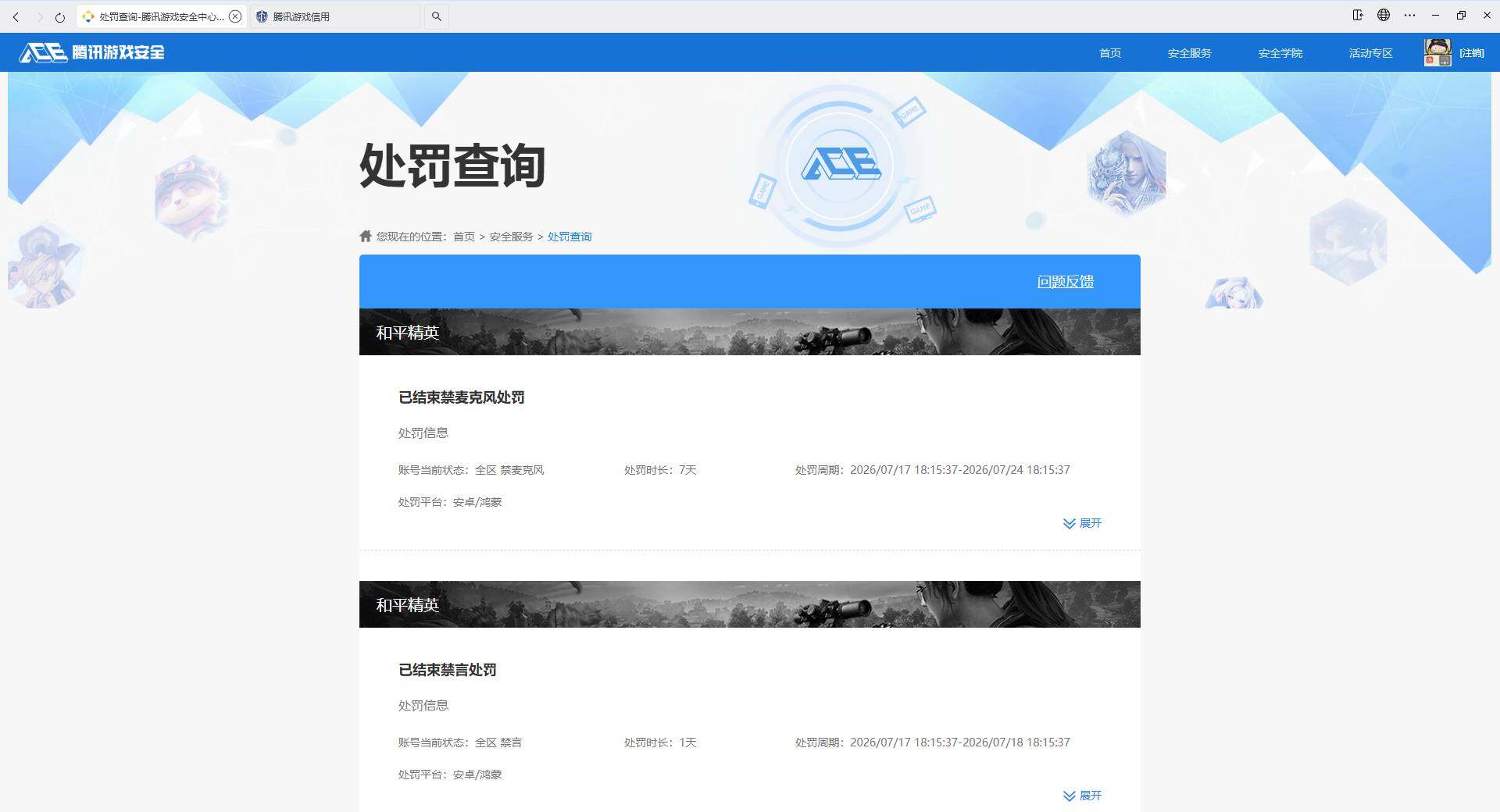Open the tab search magnifier icon
This screenshot has width=1500, height=812.
437,16
